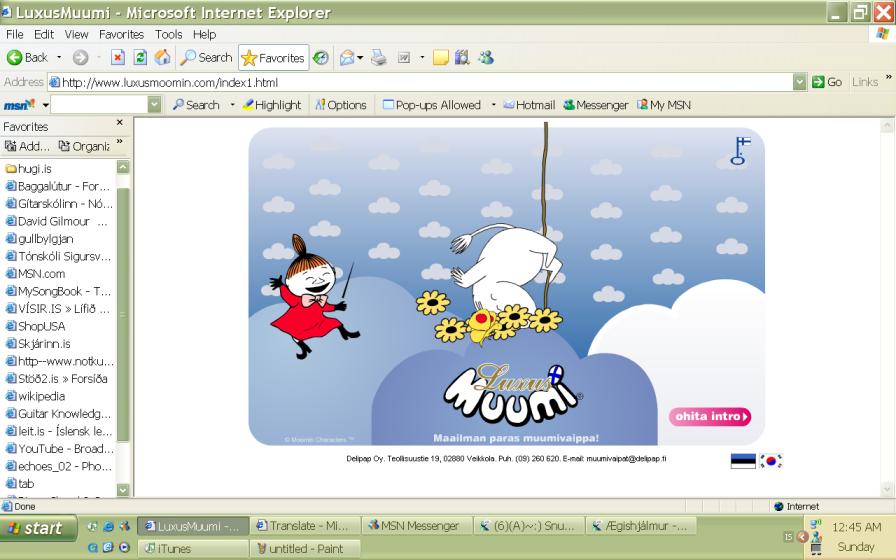
Task: Select the Estonian flag
Action: point(743,461)
